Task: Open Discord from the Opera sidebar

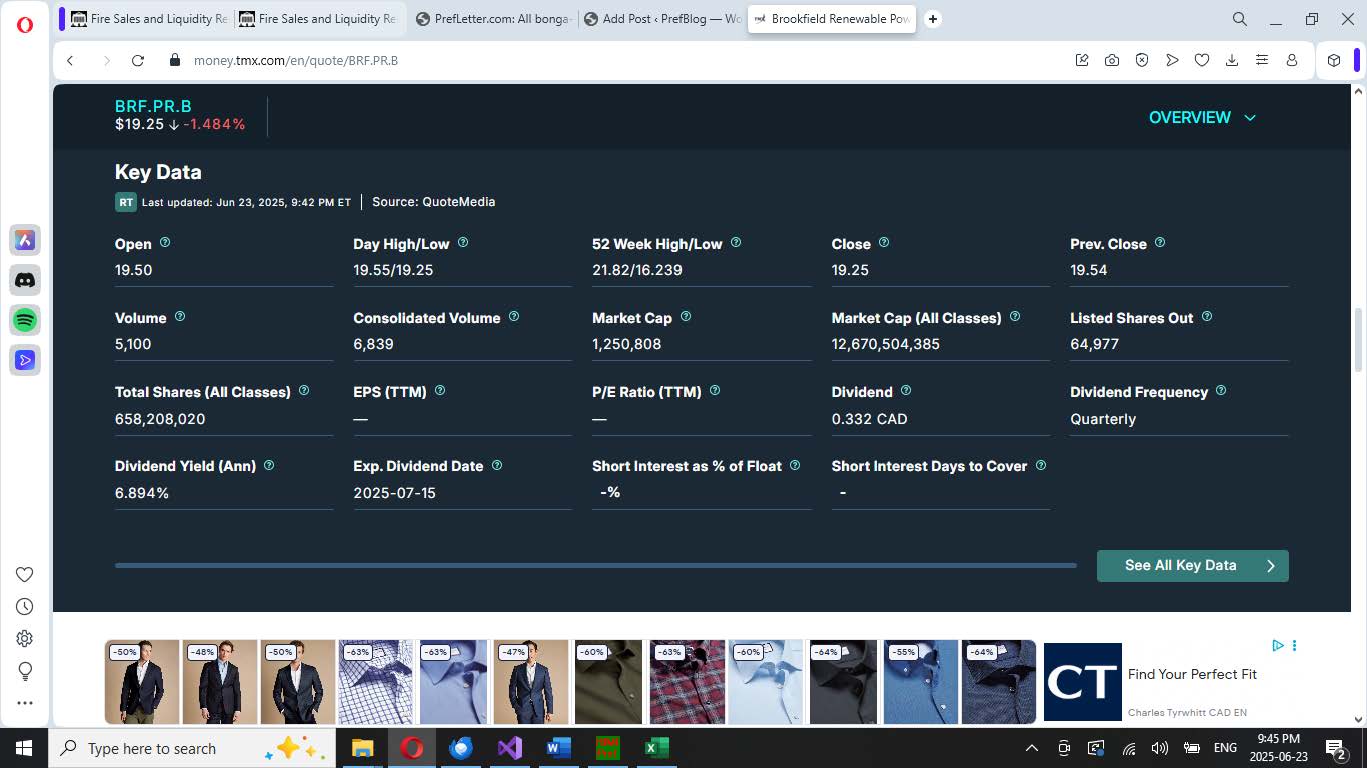Action: [x=25, y=280]
